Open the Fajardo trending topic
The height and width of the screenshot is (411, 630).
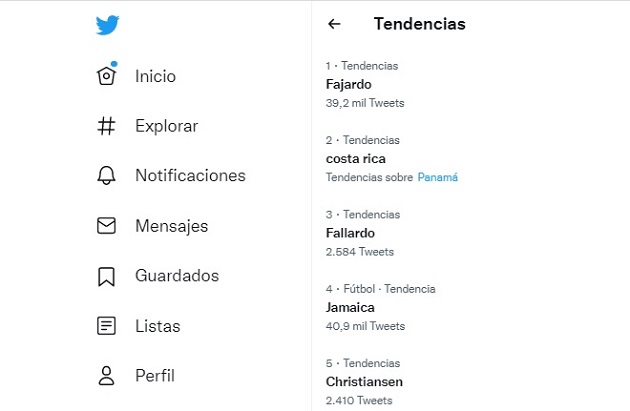(349, 84)
